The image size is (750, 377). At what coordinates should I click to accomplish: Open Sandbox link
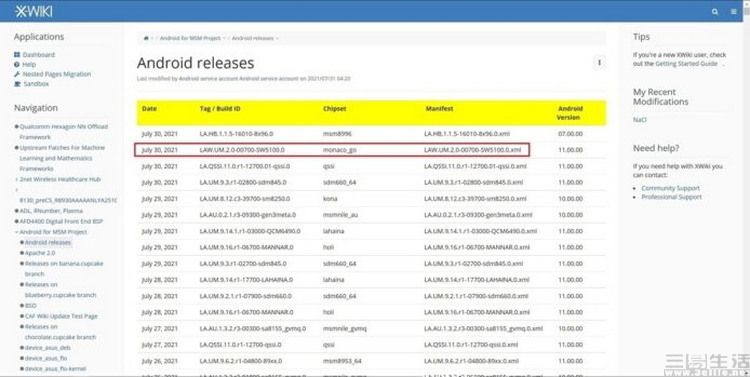36,84
